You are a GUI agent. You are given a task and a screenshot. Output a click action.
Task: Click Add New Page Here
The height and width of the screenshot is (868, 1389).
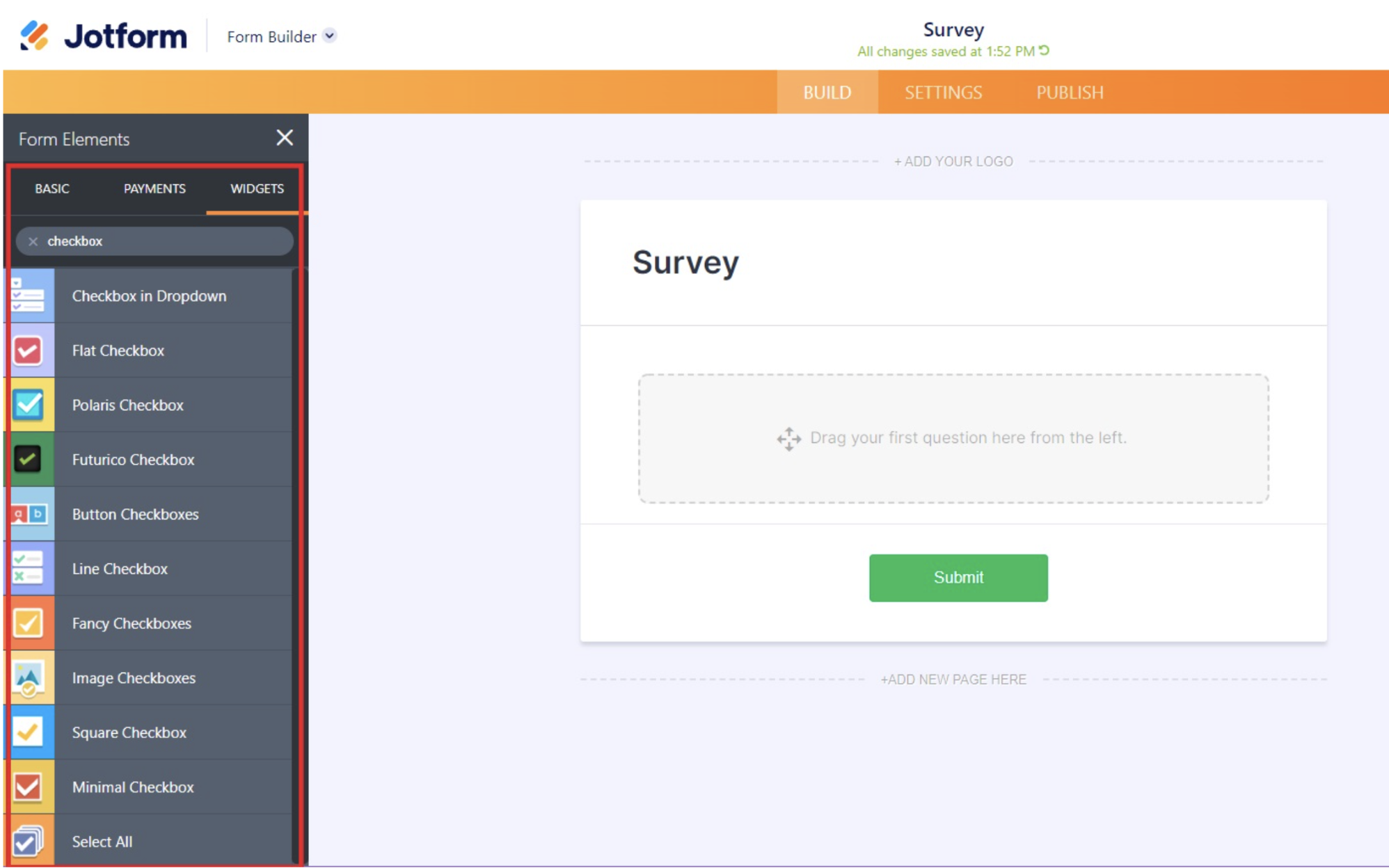[953, 679]
